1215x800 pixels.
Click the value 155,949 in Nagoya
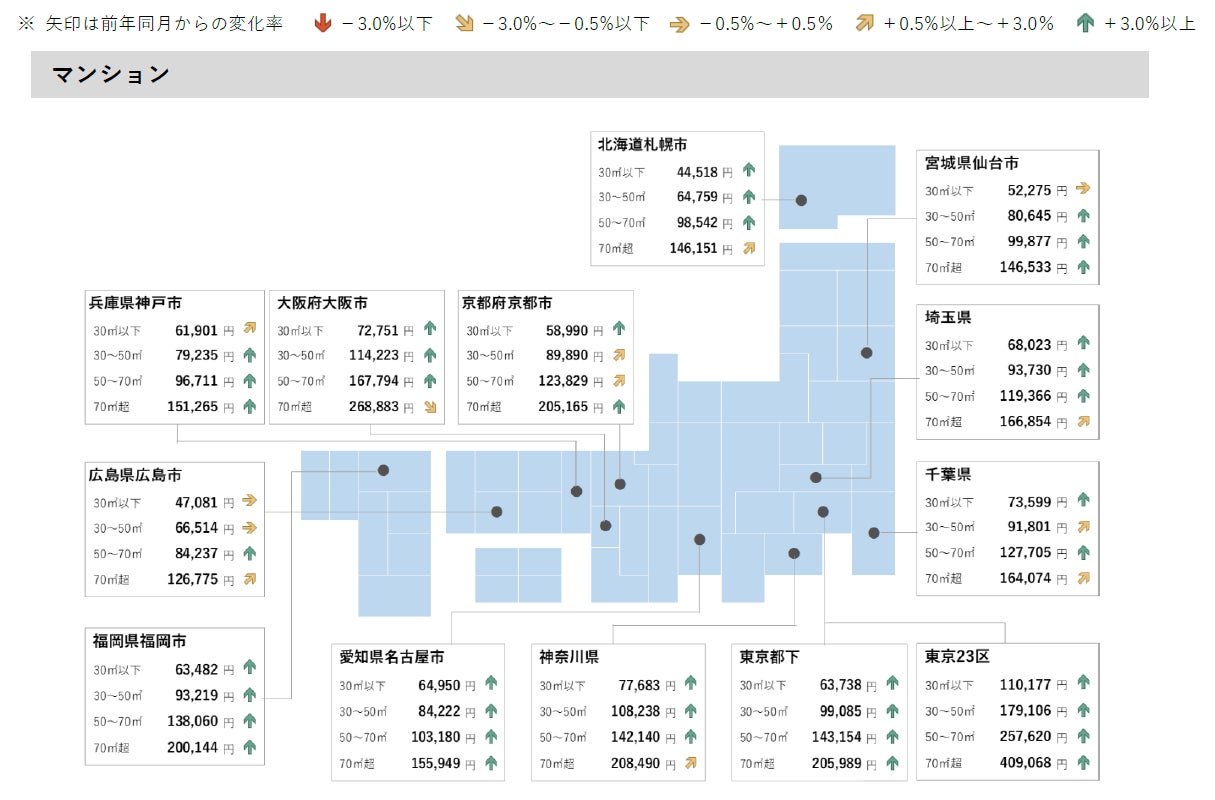coord(437,763)
